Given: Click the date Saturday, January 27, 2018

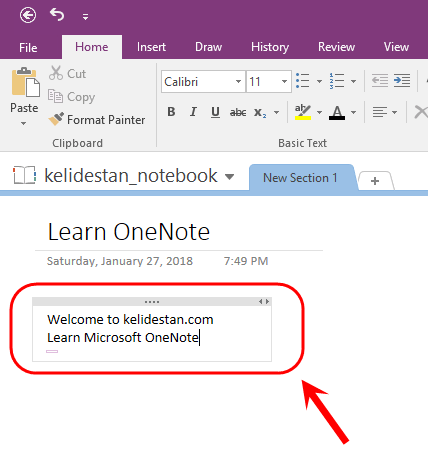Looking at the screenshot, I should click(x=120, y=261).
